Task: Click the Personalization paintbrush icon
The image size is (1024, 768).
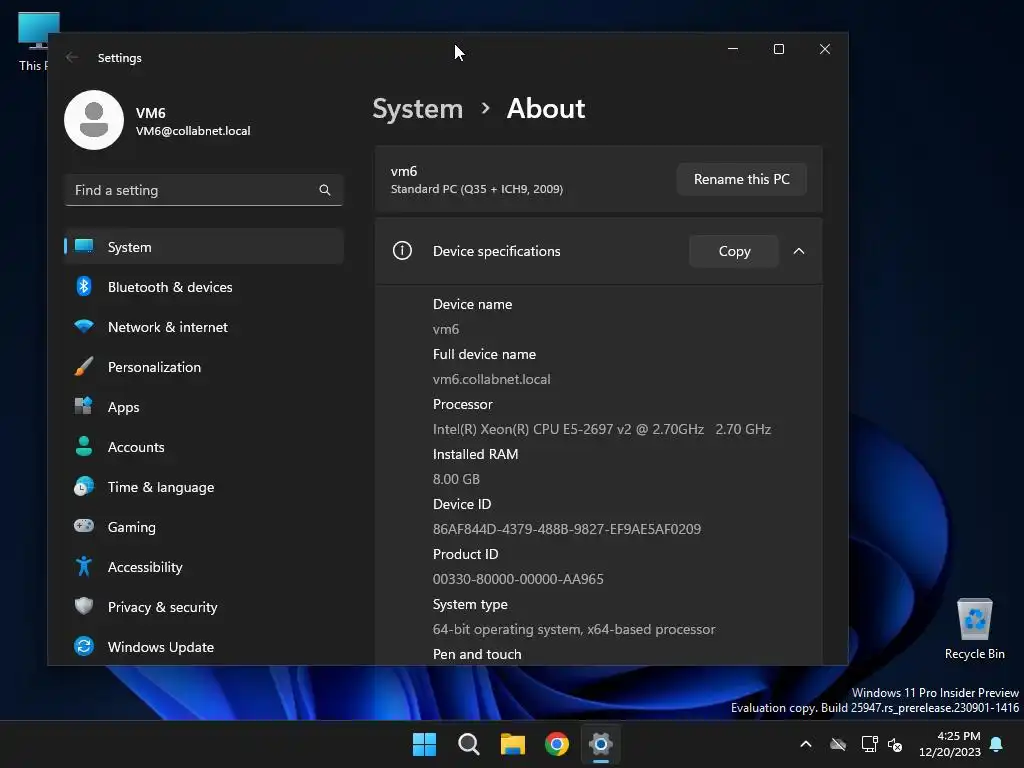Action: 84,366
